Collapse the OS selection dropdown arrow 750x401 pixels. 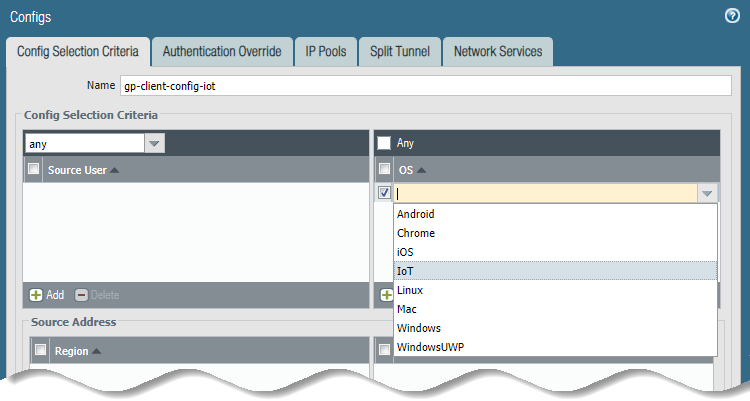click(x=706, y=194)
